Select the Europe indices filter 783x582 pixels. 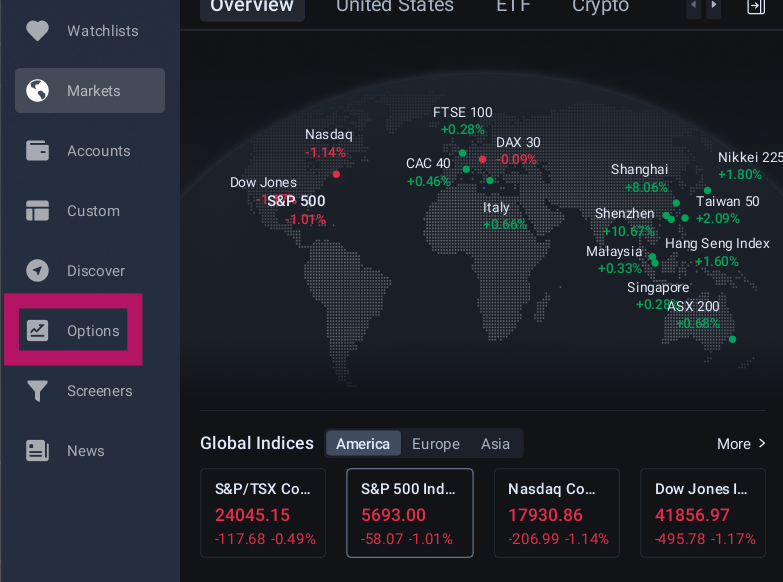click(435, 443)
